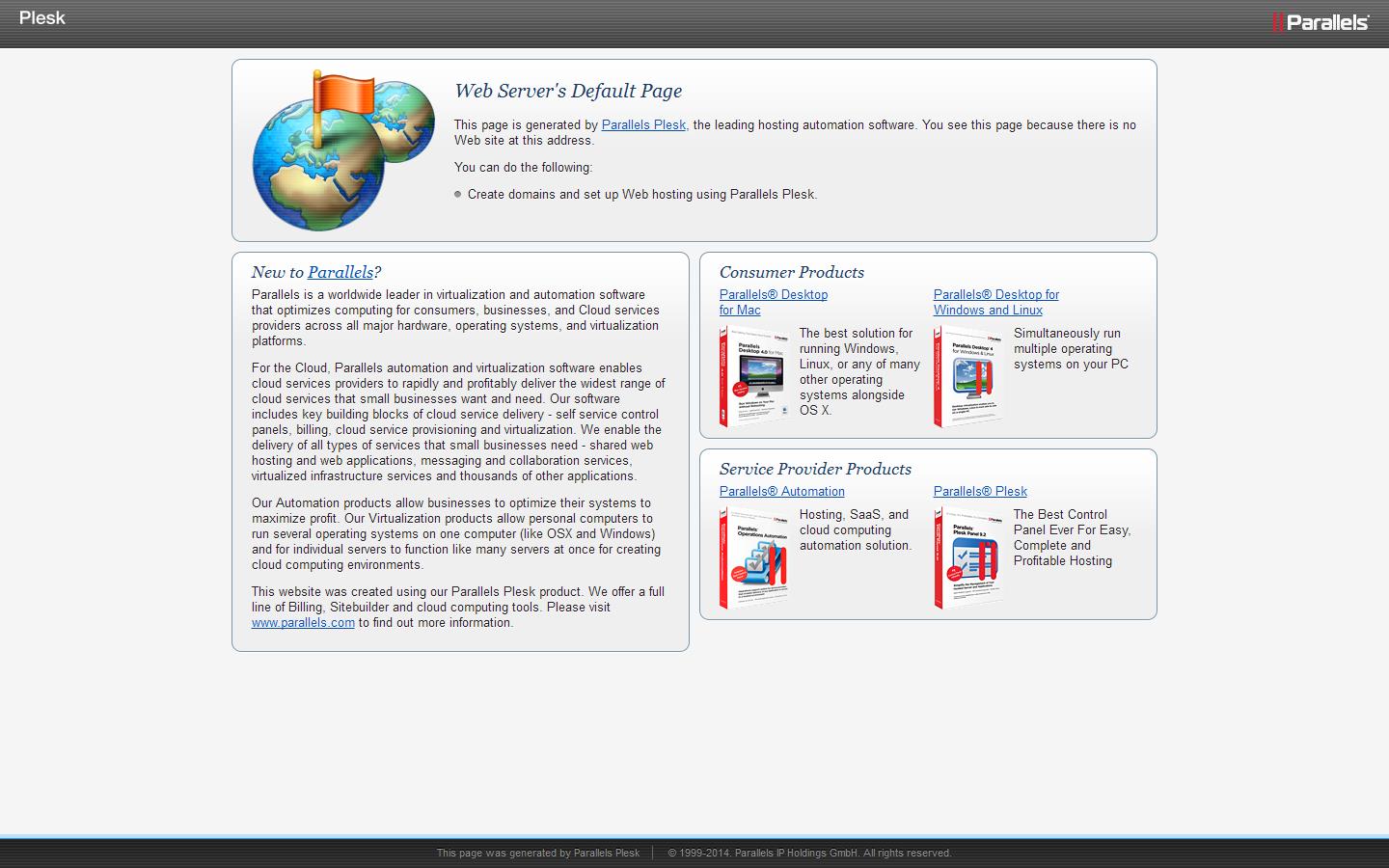Click the Parallels Desktop for Windows box image
1389x868 pixels.
(967, 376)
